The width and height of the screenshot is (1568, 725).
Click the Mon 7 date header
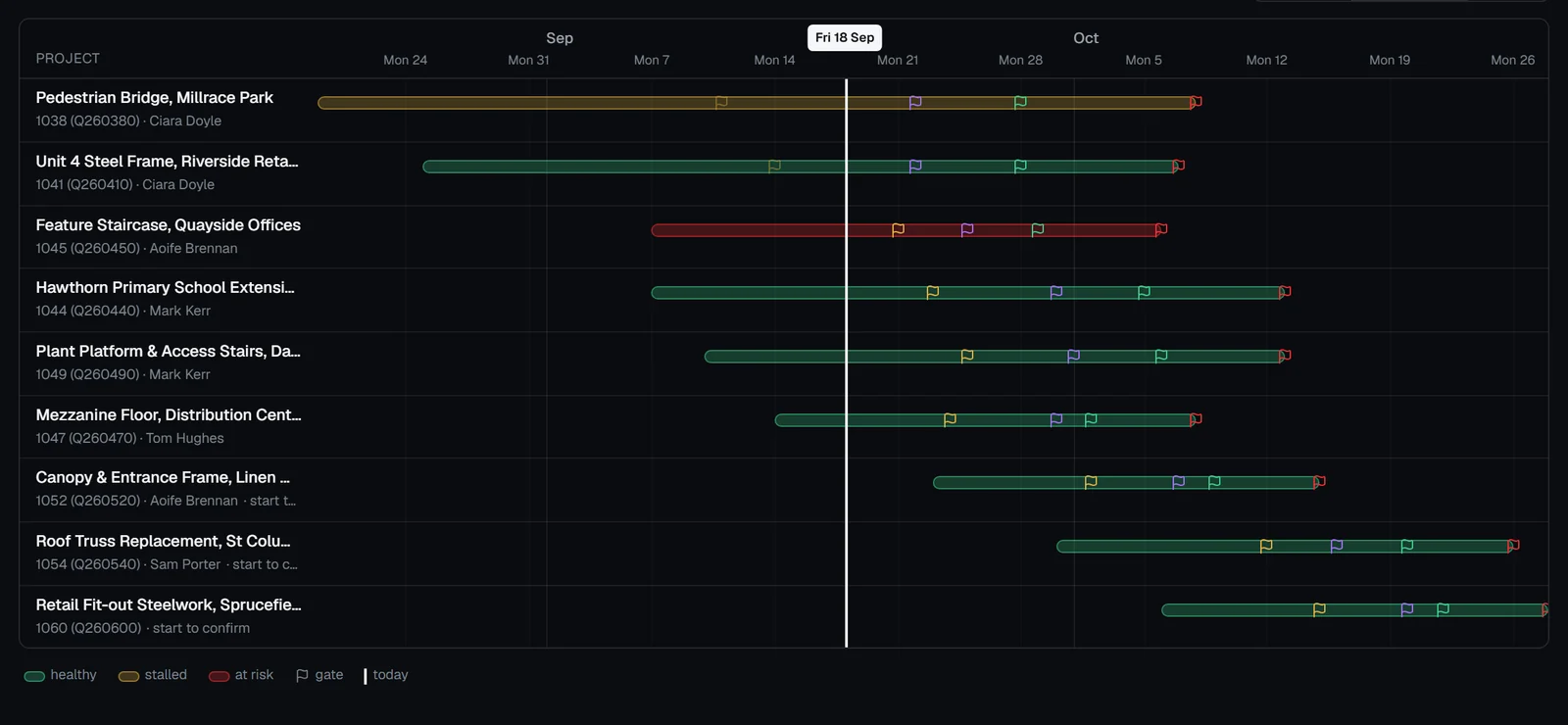tap(652, 61)
